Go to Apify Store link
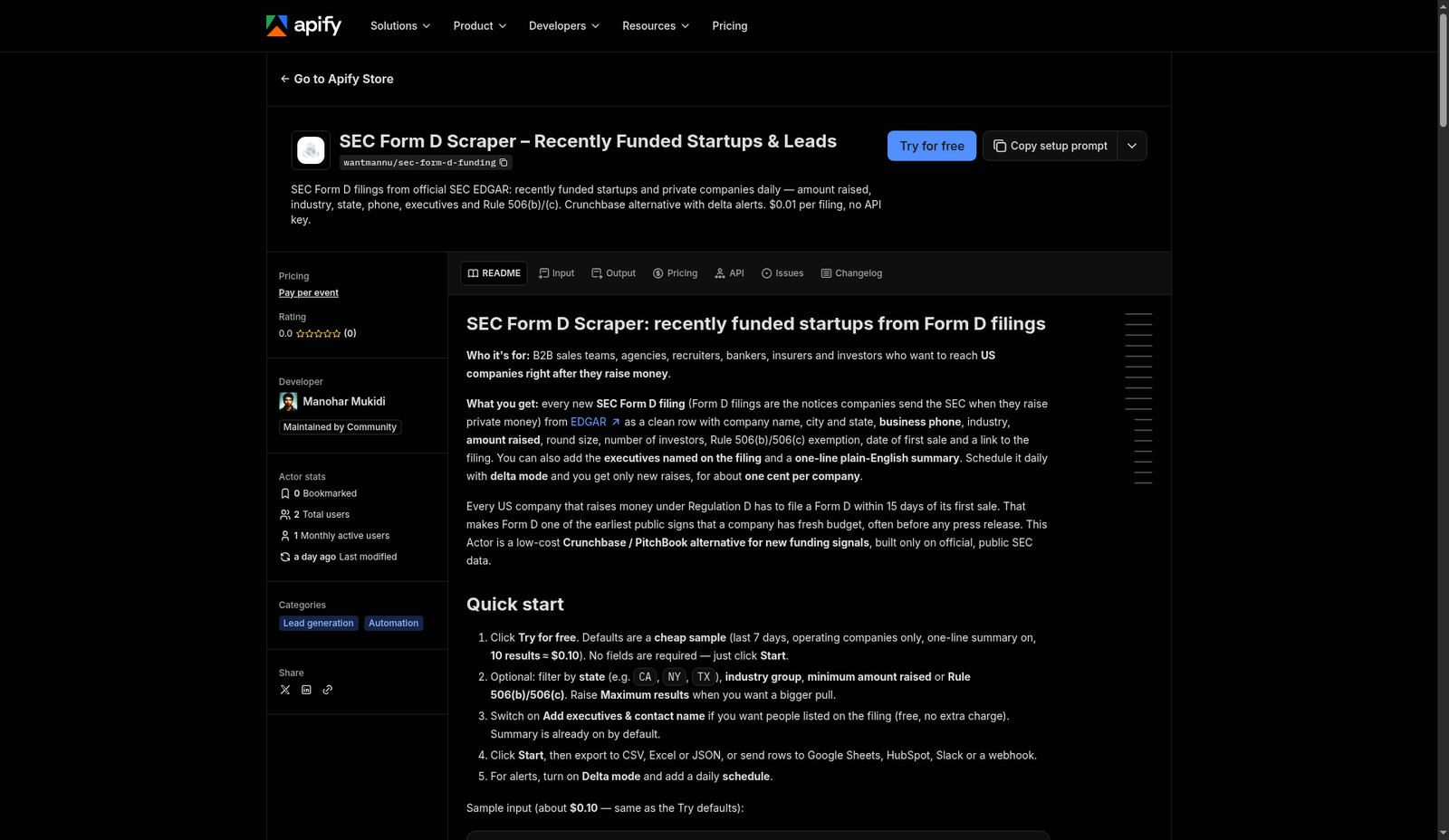The image size is (1449, 840). pos(337,79)
